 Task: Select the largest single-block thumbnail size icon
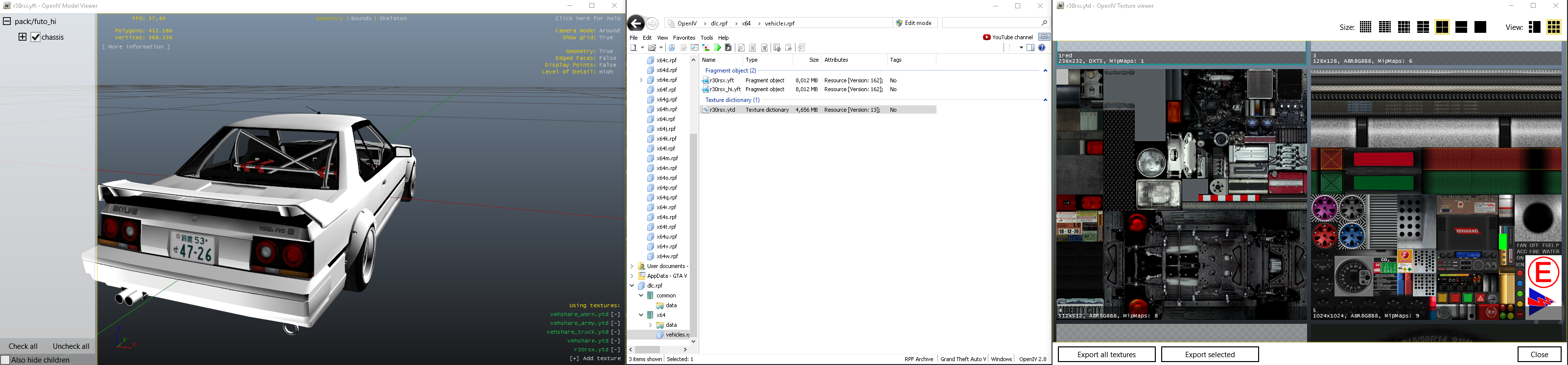[1481, 27]
